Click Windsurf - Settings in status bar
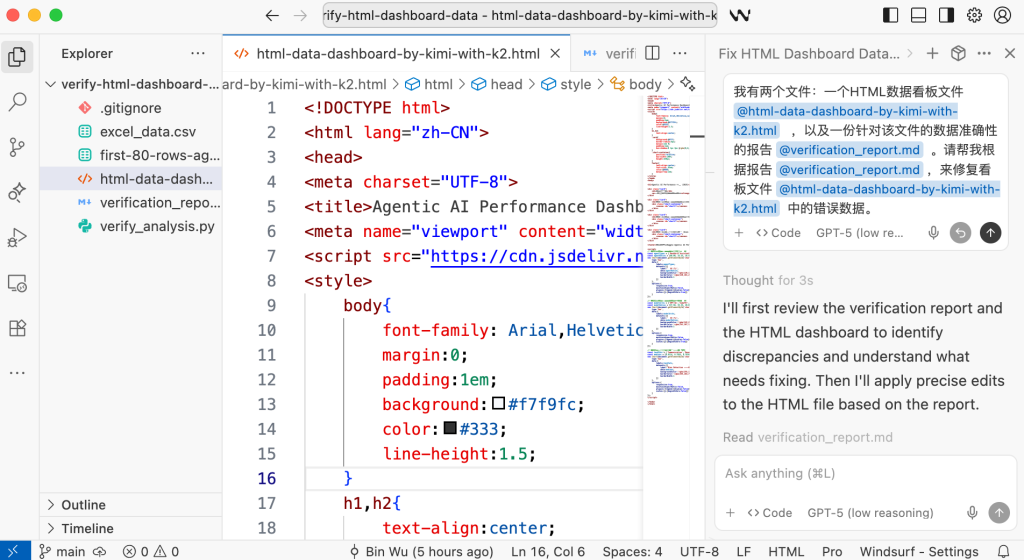Viewport: 1024px width, 560px height. [x=919, y=551]
